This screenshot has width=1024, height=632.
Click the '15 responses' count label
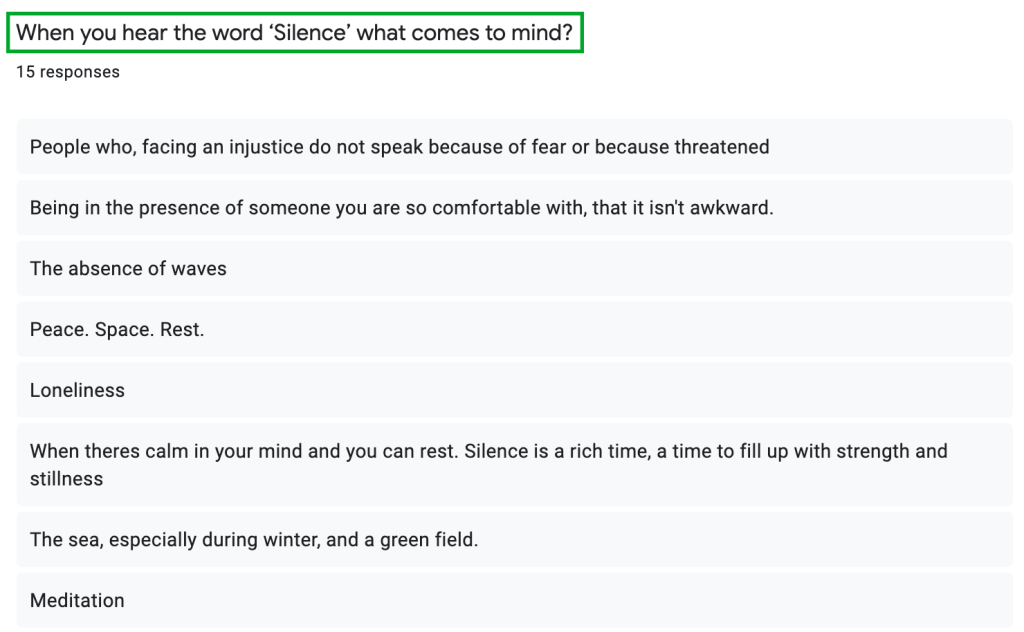click(x=68, y=72)
